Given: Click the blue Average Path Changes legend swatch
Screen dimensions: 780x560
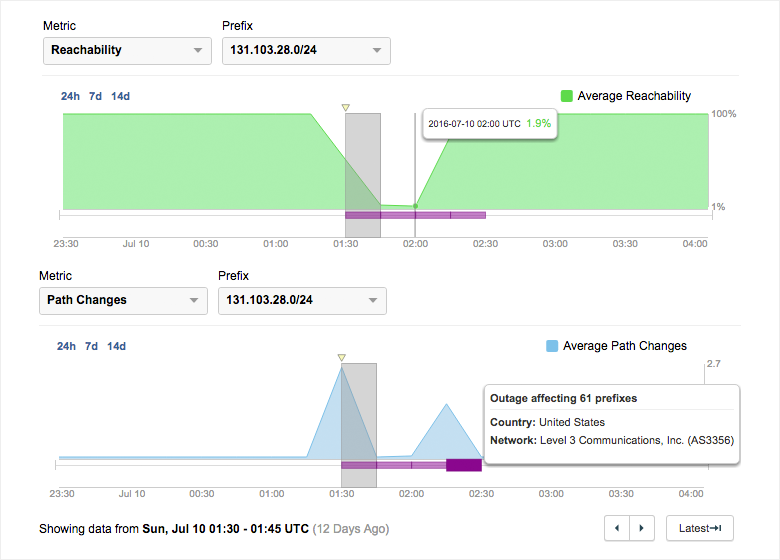Looking at the screenshot, I should point(552,346).
